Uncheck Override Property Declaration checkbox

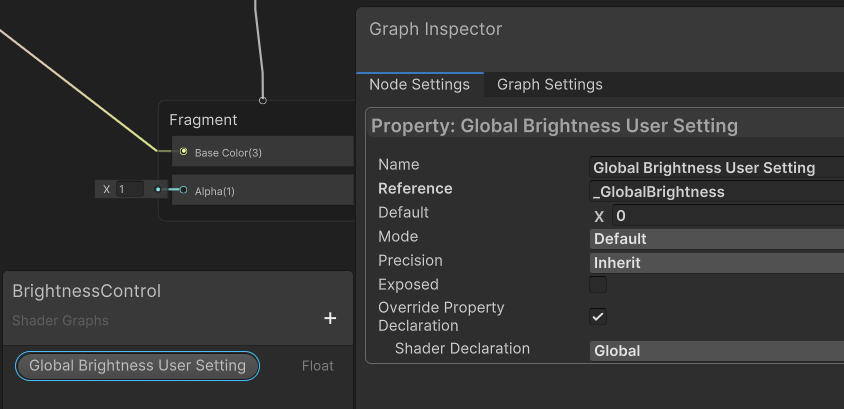(x=598, y=316)
